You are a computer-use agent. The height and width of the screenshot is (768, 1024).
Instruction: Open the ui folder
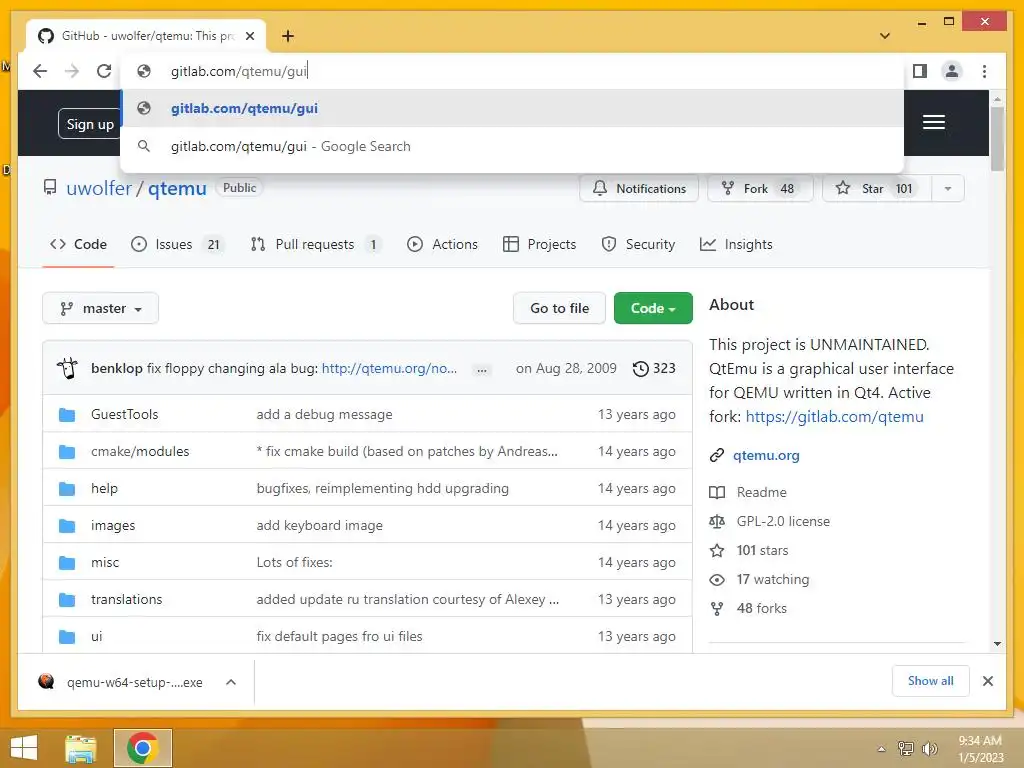97,636
